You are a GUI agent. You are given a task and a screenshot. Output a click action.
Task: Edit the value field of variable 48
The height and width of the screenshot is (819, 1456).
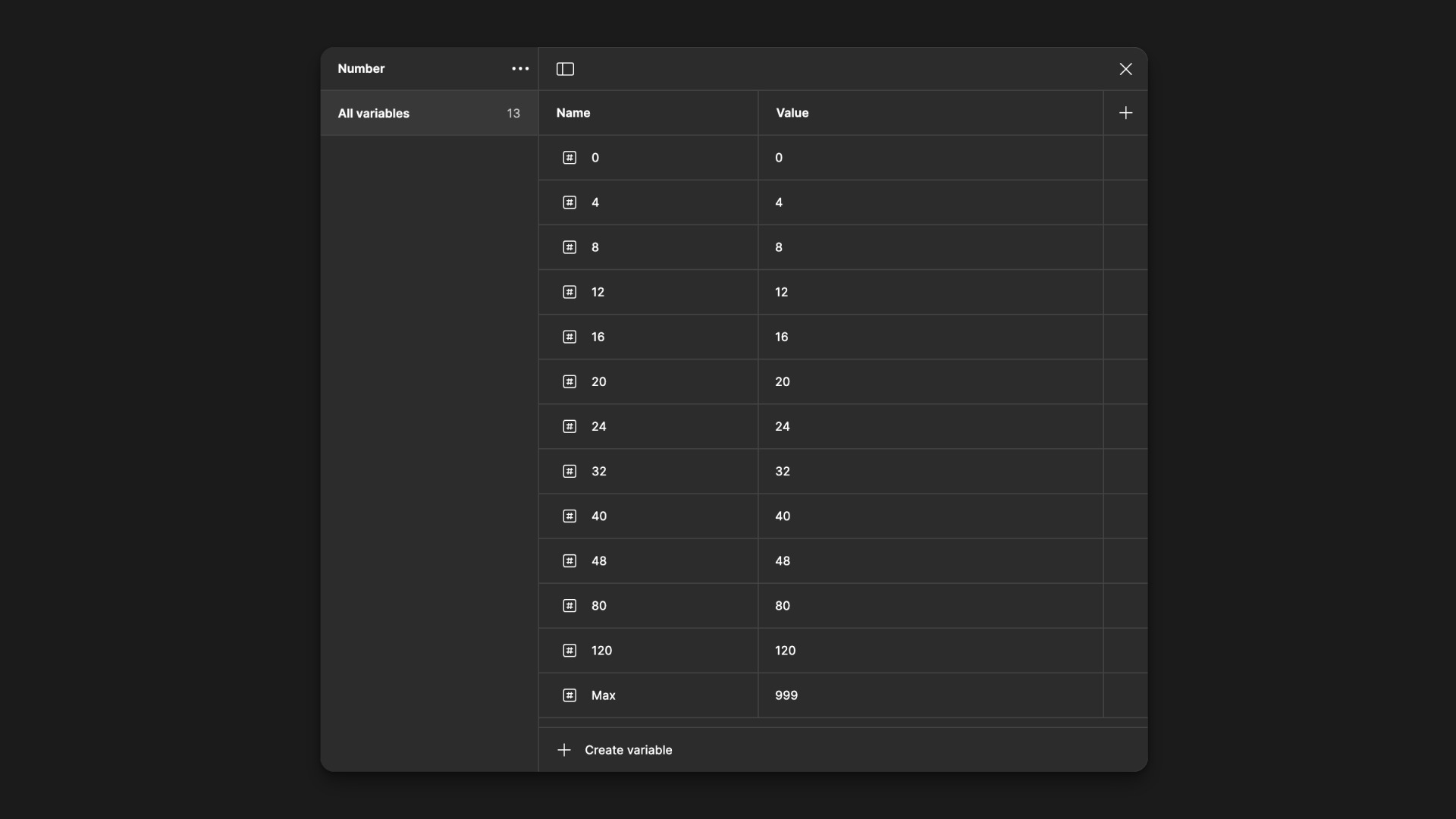930,560
